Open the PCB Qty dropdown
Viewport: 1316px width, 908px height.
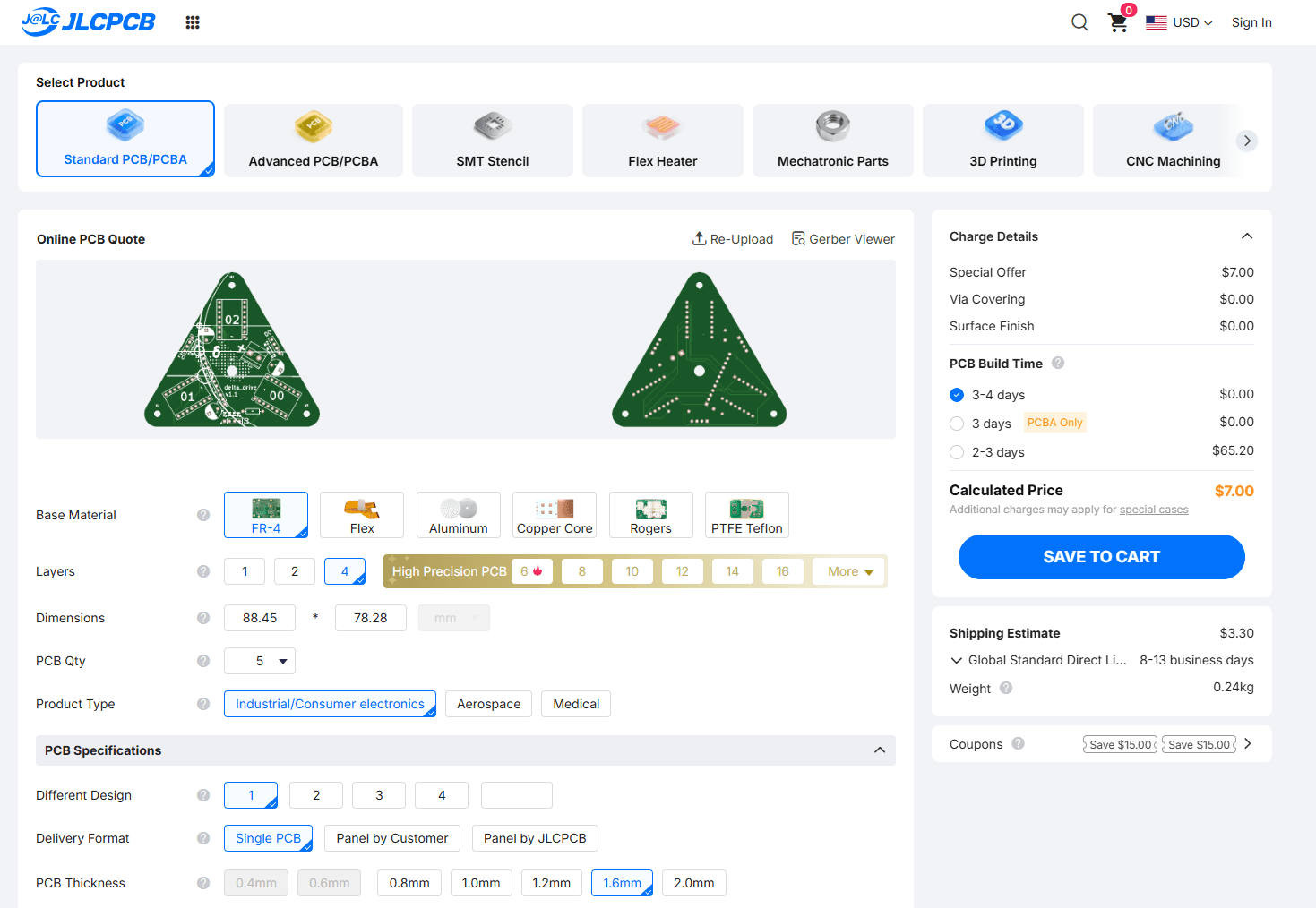[260, 661]
